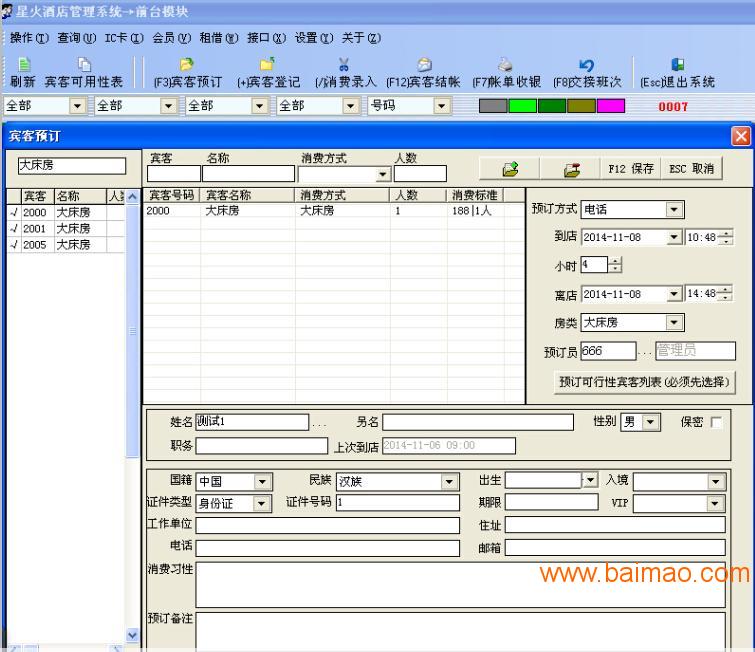Viewport: 755px width, 652px height.
Task: Toggle checkmark for room 2000 in left list
Action: coord(14,212)
